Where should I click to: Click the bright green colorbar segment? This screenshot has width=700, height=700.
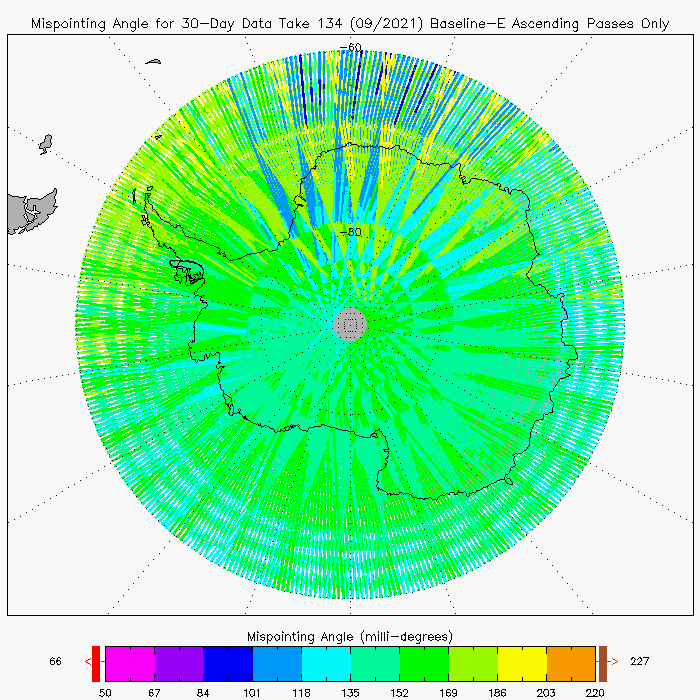click(x=424, y=663)
